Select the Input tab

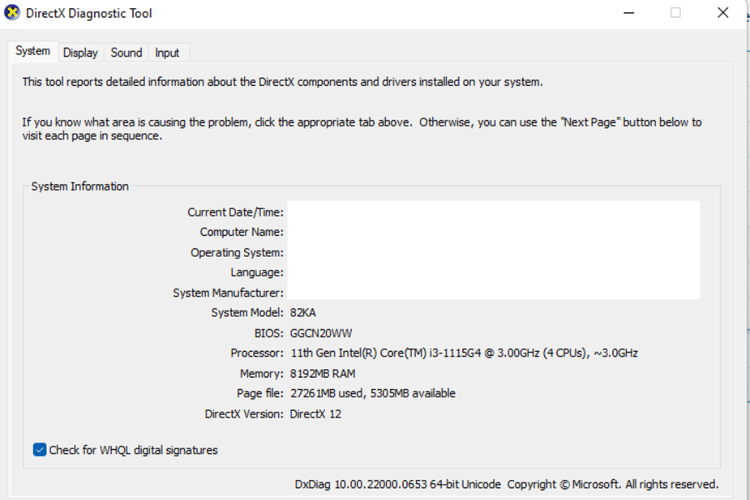click(x=167, y=52)
